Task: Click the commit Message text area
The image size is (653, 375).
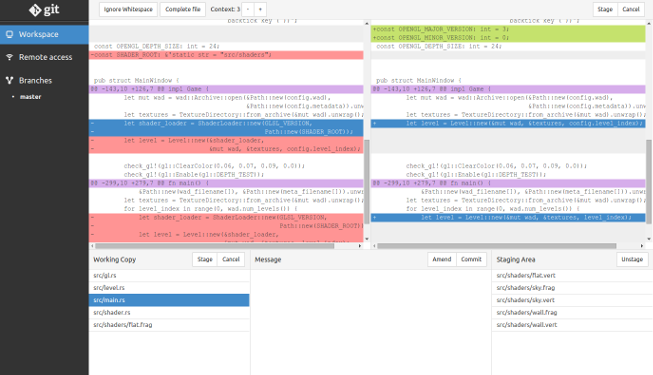Action: point(371,322)
